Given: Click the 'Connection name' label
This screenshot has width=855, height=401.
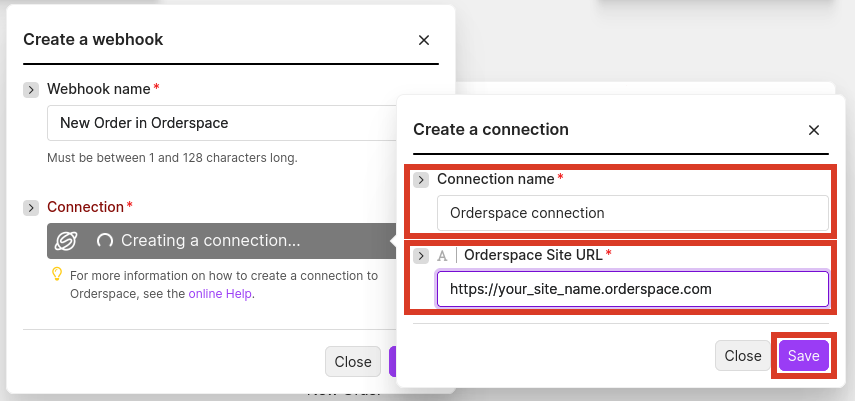Looking at the screenshot, I should point(496,179).
